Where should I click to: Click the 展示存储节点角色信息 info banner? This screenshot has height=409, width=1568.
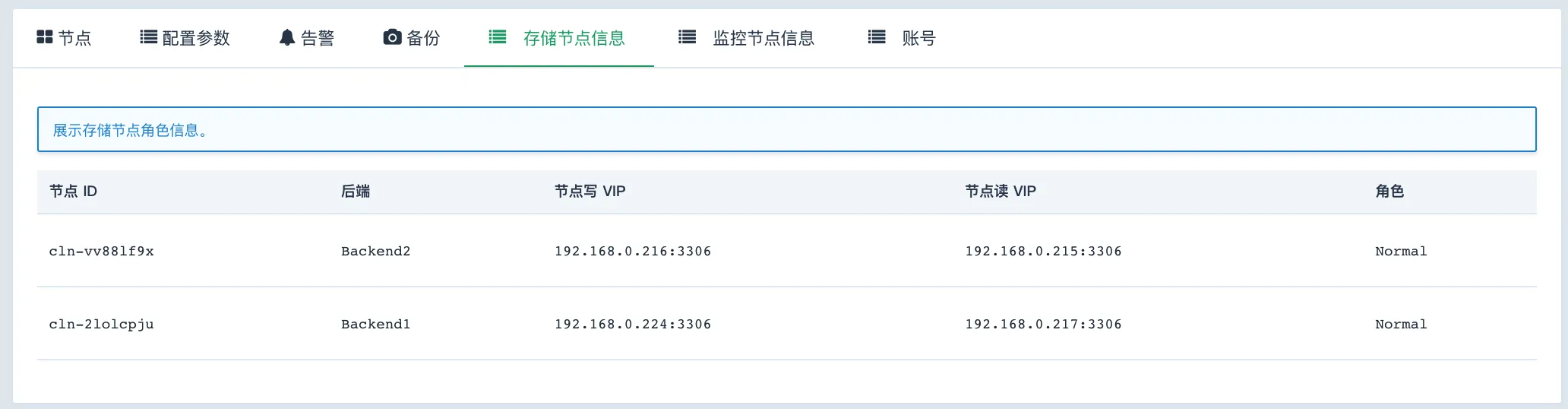(x=787, y=129)
